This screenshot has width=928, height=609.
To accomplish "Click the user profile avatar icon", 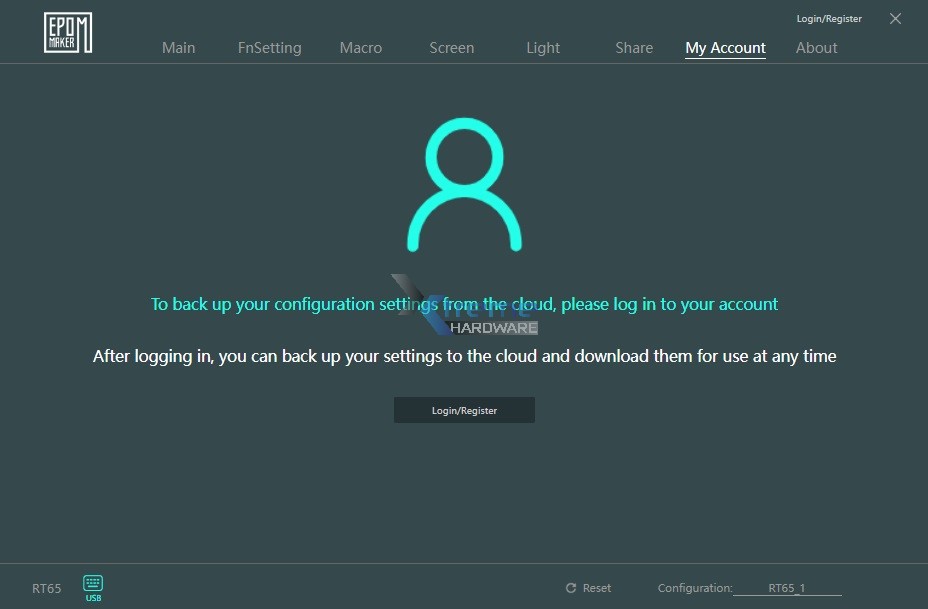I will point(464,185).
